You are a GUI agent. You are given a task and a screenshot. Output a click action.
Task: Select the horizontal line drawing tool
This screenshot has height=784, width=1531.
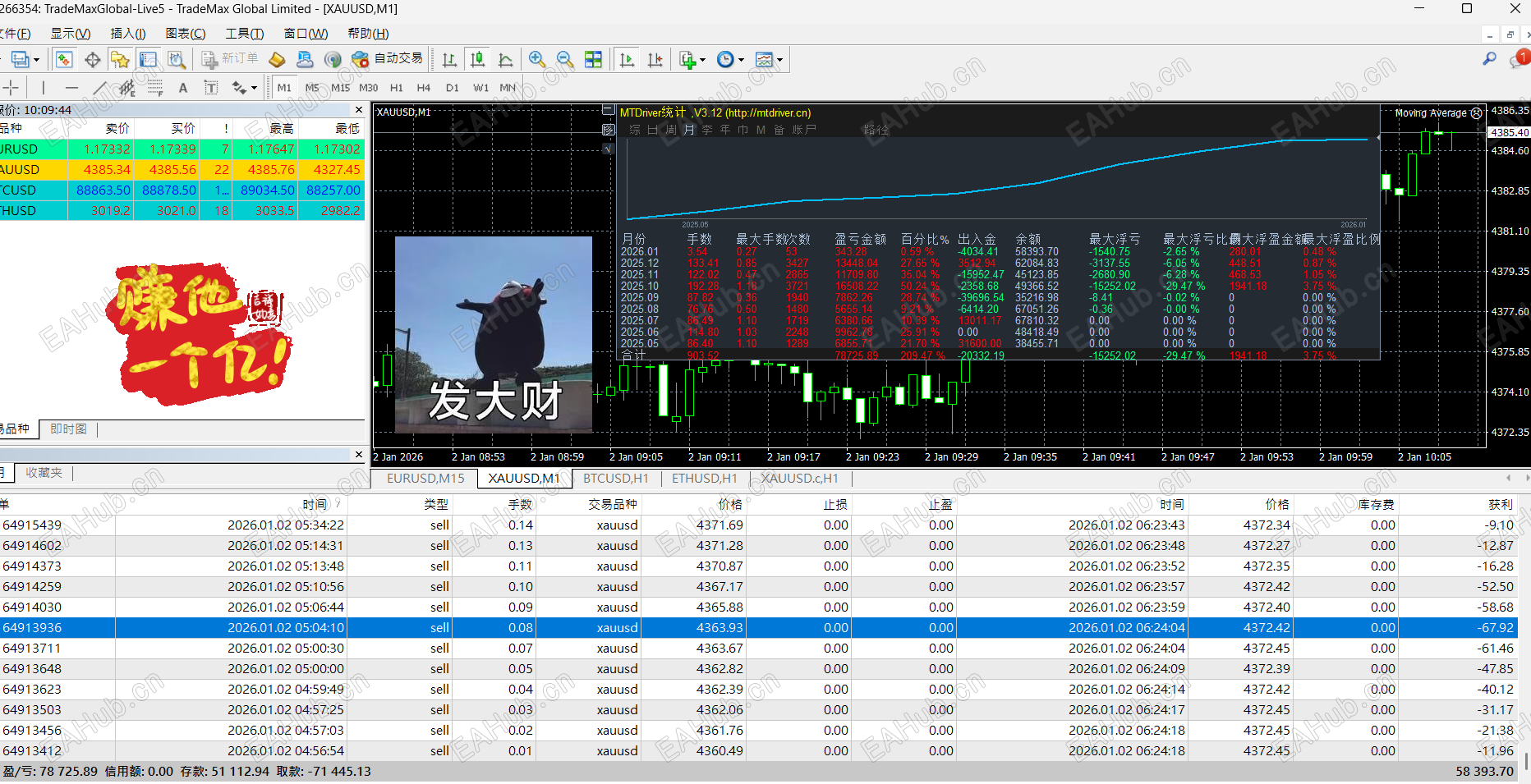coord(71,87)
